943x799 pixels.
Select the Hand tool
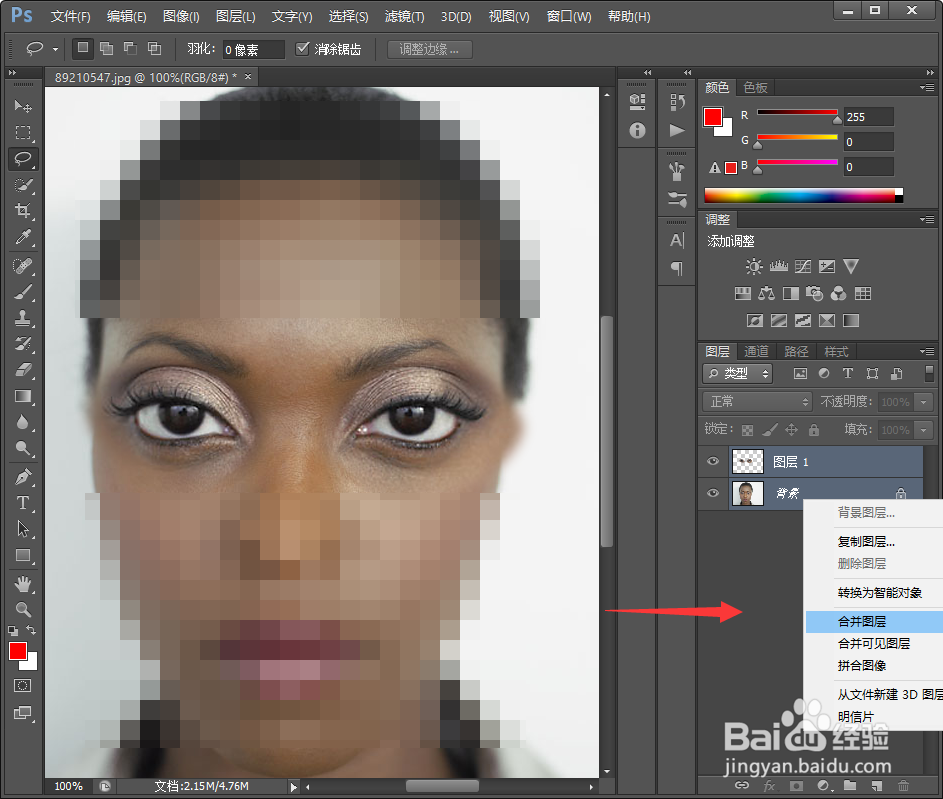23,584
